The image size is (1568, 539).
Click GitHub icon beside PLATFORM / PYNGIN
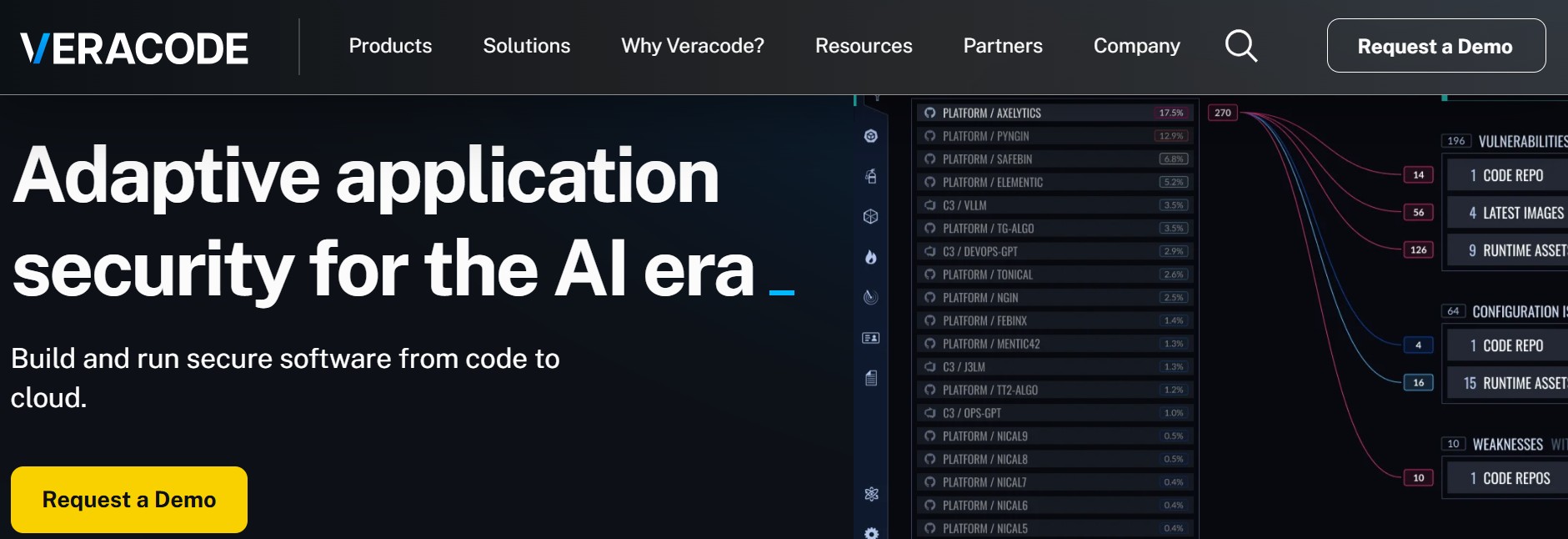point(930,136)
